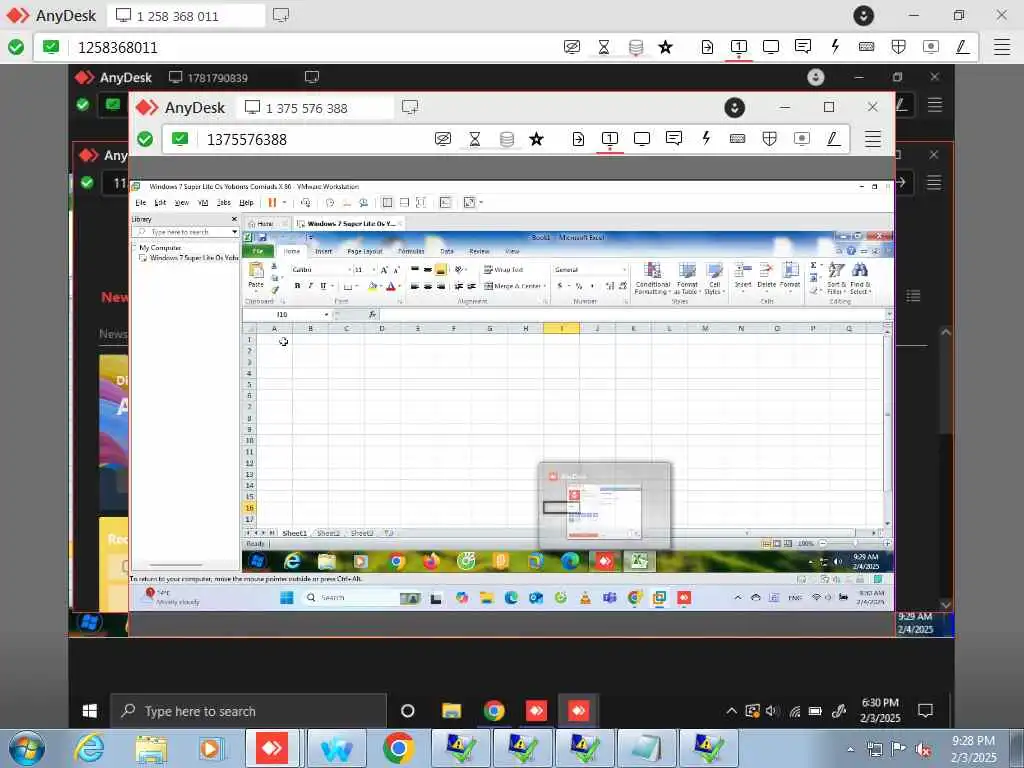Click Merge & Center in Excel
1024x768 pixels.
[513, 286]
